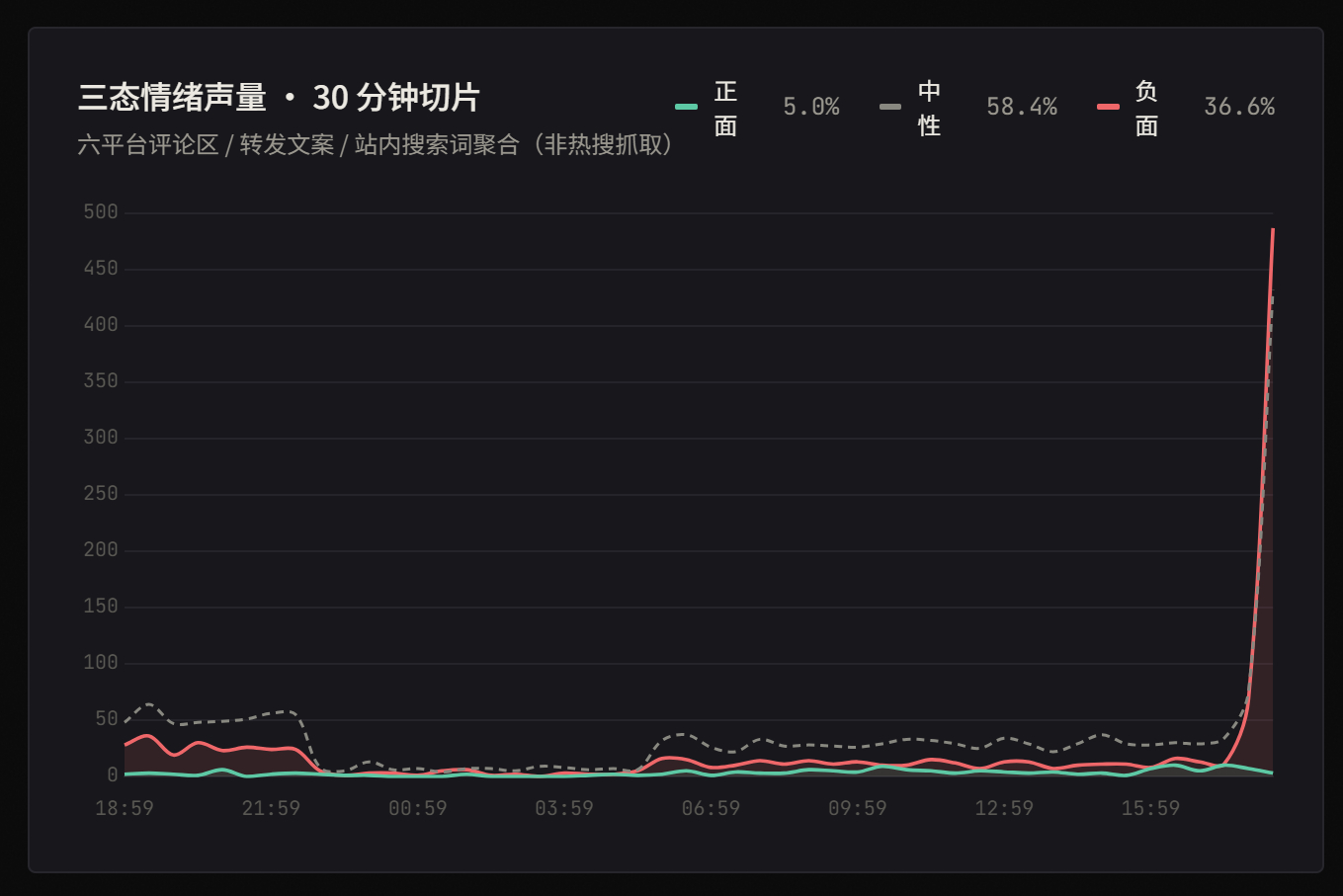
Task: Click the 06:59 x-axis label
Action: tap(711, 808)
